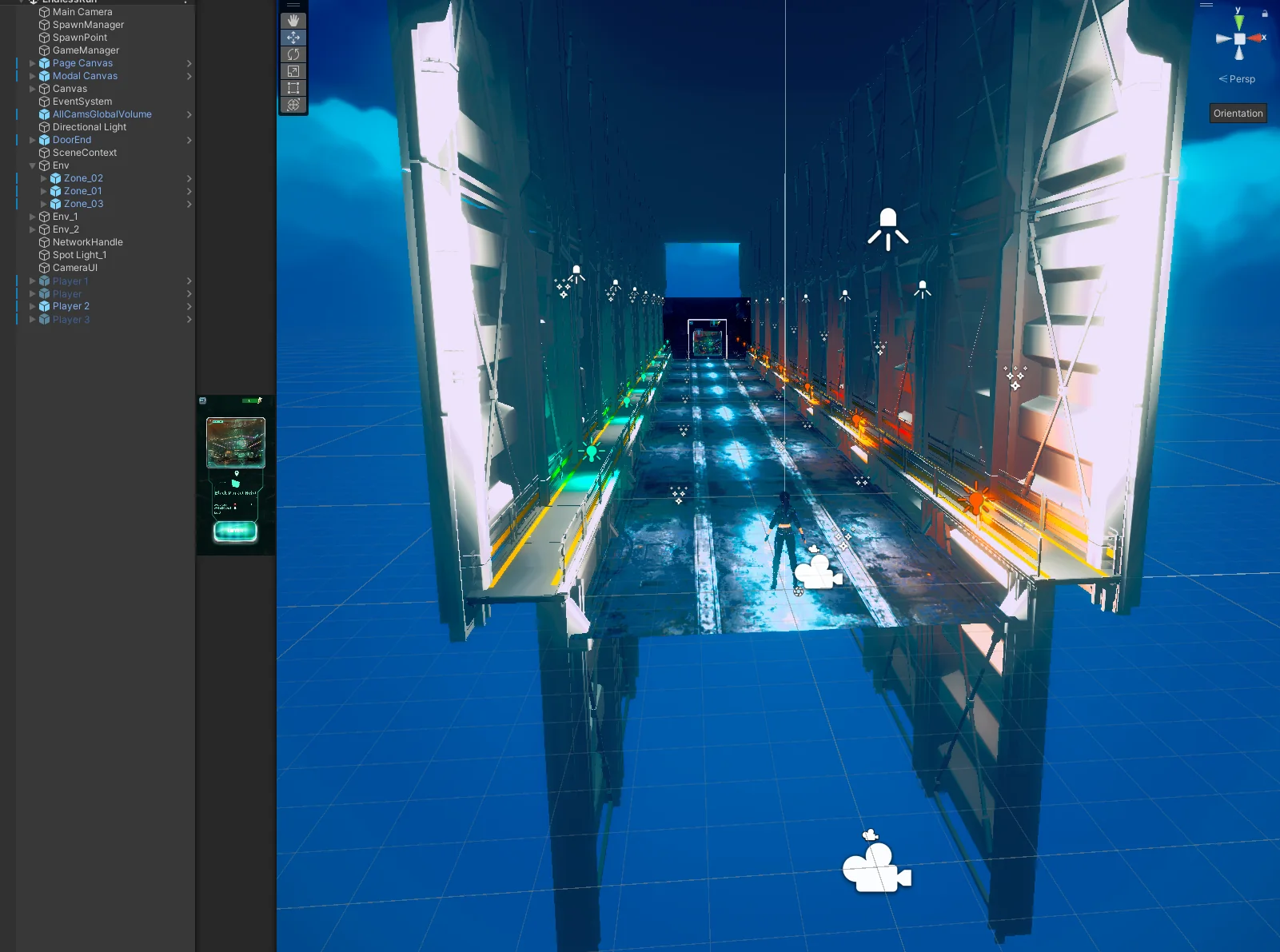Click the Zone_02 prefab icon
The image size is (1280, 952).
[x=56, y=178]
